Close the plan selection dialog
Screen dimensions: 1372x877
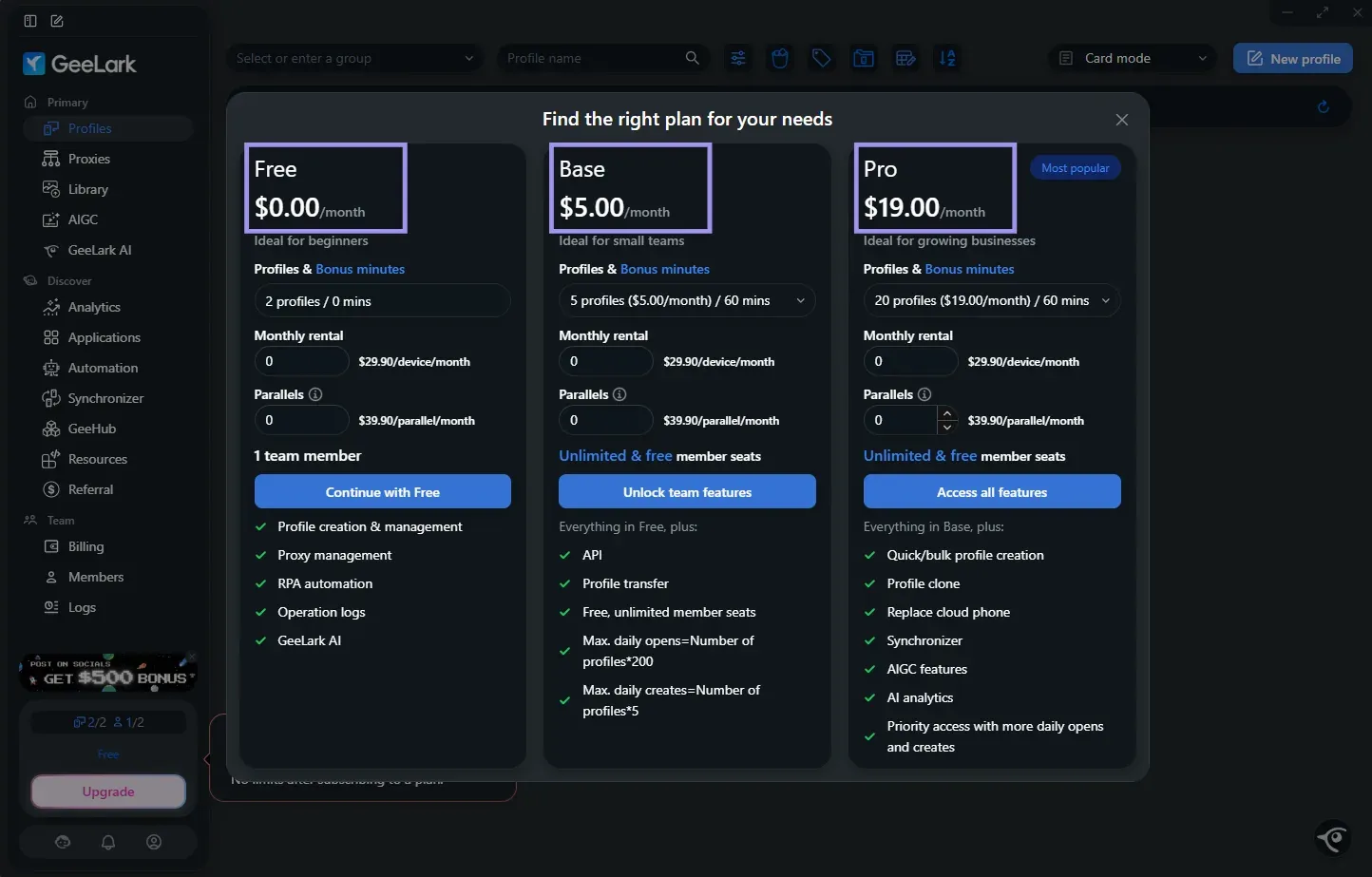1121,120
